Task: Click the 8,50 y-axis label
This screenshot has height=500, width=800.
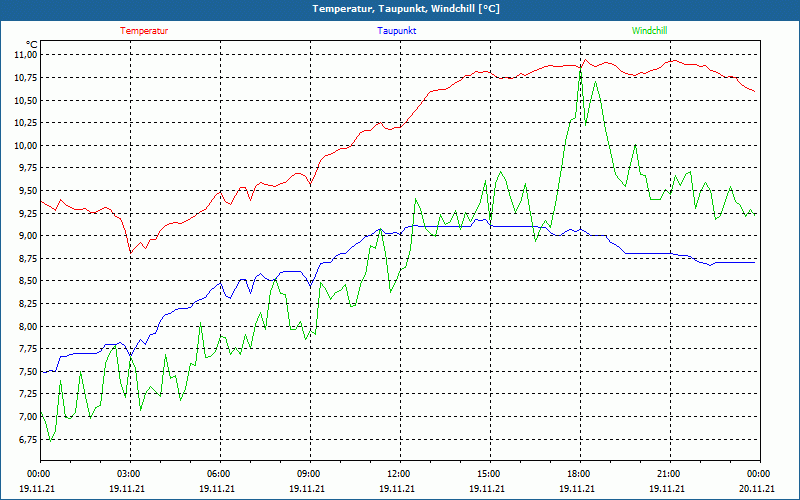Action: pyautogui.click(x=27, y=281)
